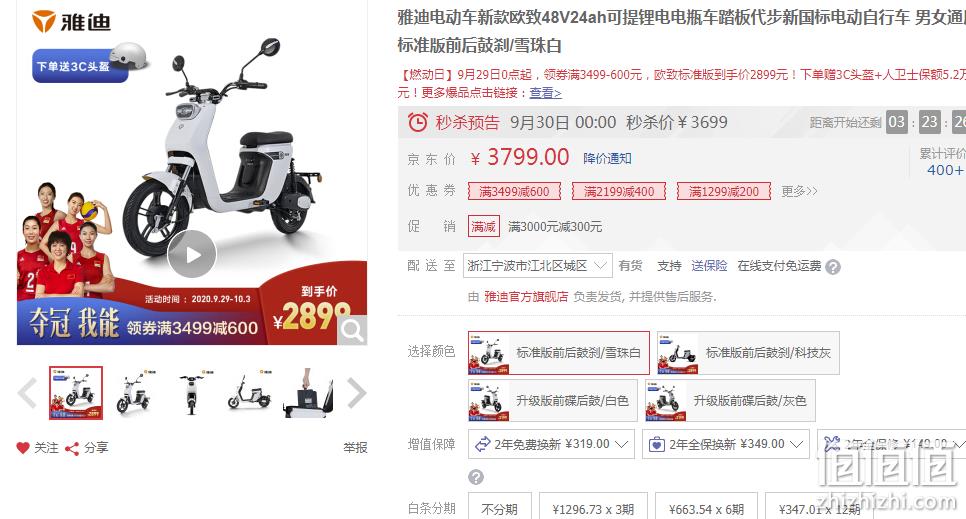This screenshot has width=966, height=519.
Task: Select the 不分期 installment option
Action: click(499, 509)
